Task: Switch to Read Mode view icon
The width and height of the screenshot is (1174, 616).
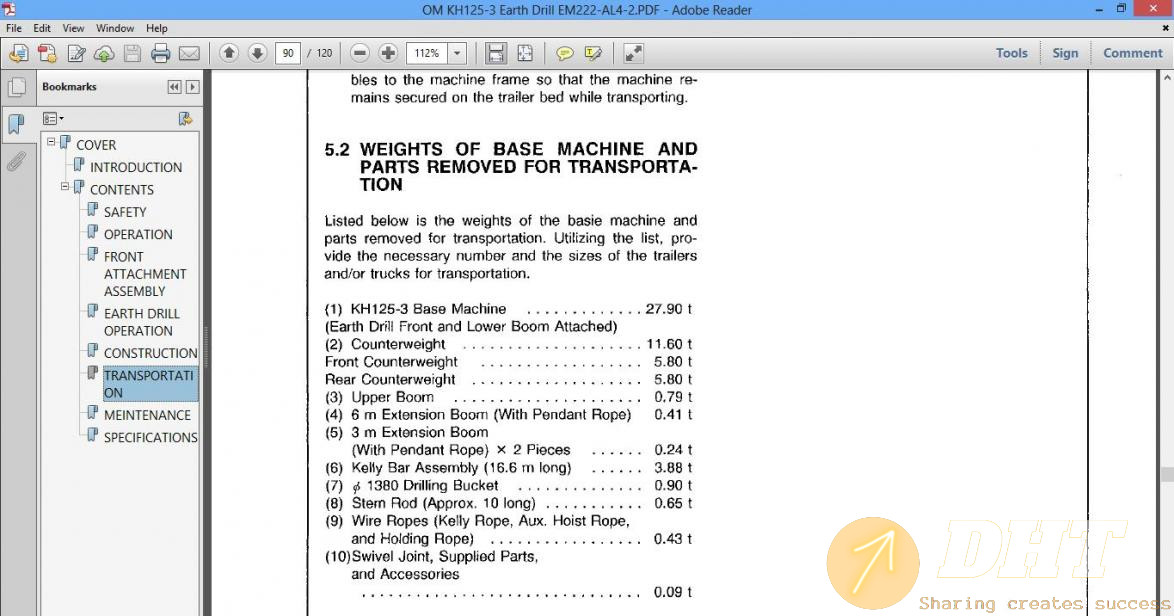Action: 633,53
